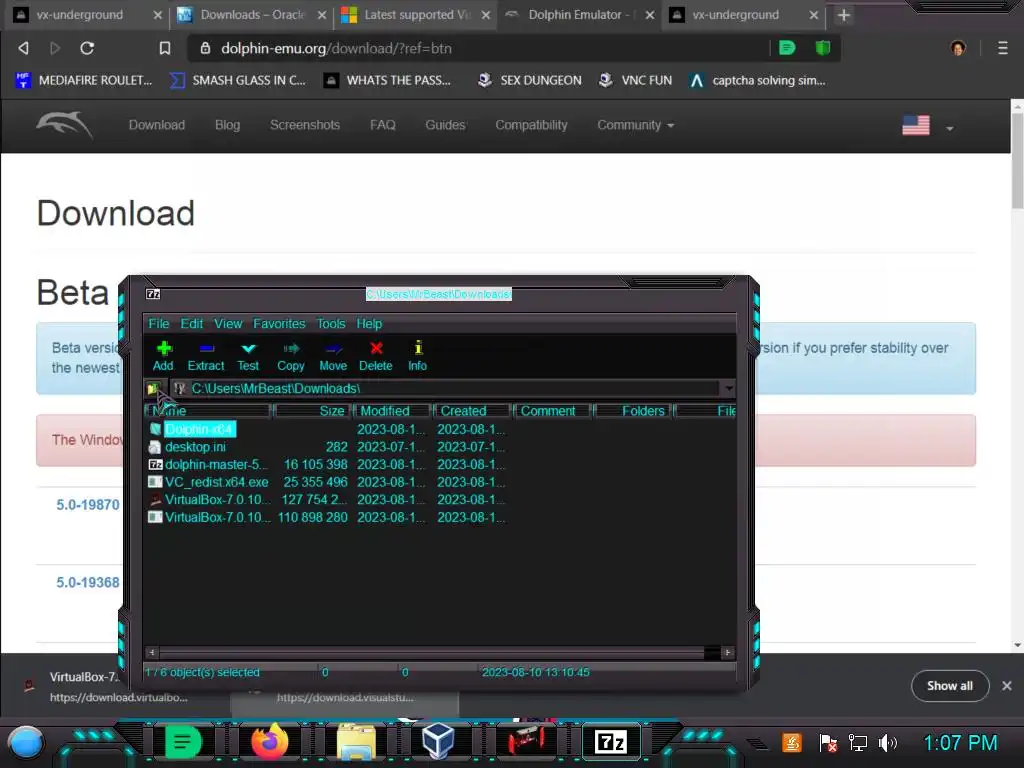
Task: Open the Tools menu in 7-Zip
Action: pyautogui.click(x=330, y=324)
